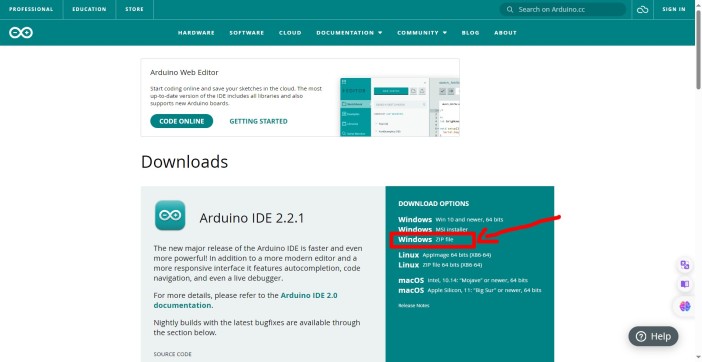702x362 pixels.
Task: Open the Blog menu item
Action: (471, 33)
